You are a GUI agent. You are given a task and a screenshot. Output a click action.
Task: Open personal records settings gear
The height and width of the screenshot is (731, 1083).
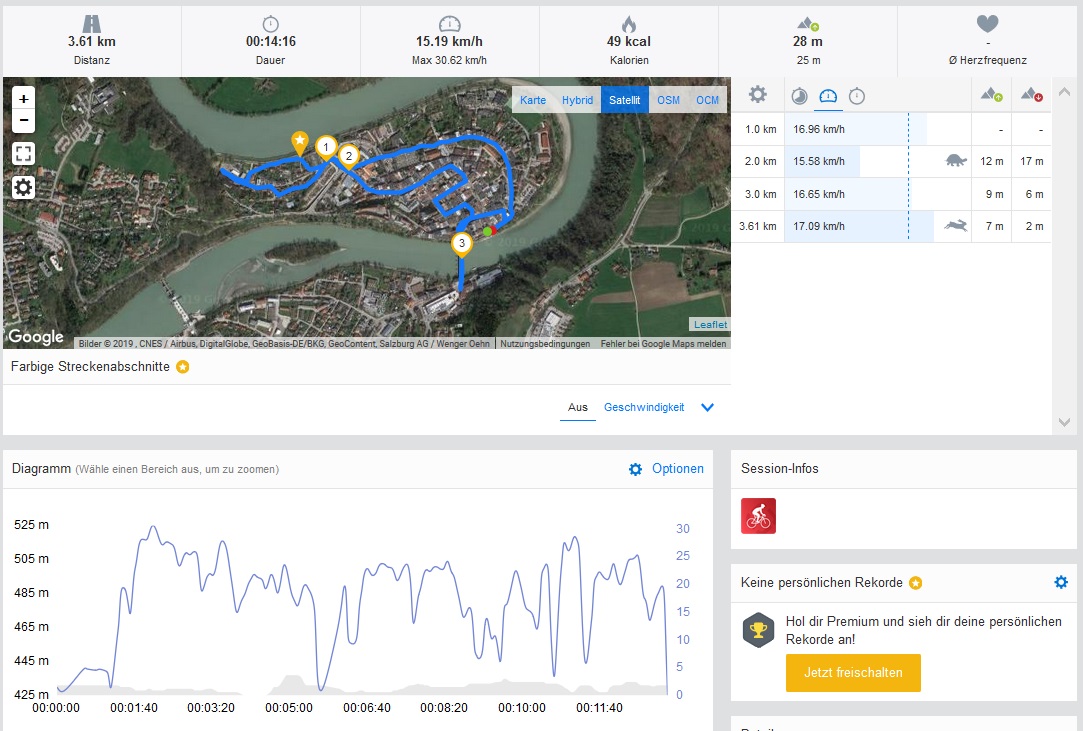pyautogui.click(x=1061, y=582)
